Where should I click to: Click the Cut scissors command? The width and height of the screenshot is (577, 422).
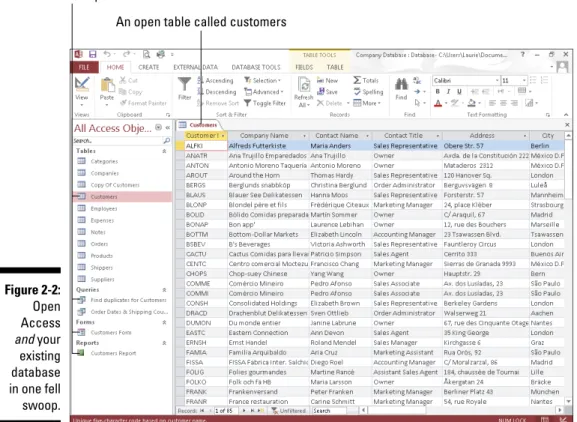pyautogui.click(x=128, y=80)
